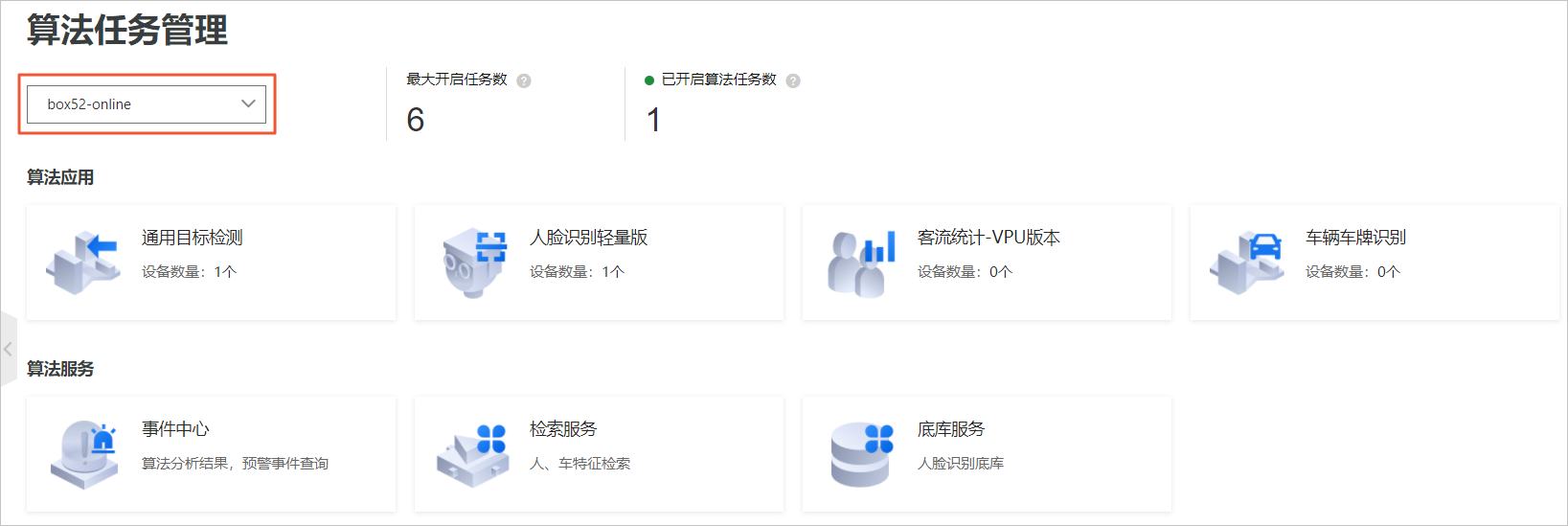Click help icon next to 已开启算法任务数

[793, 80]
